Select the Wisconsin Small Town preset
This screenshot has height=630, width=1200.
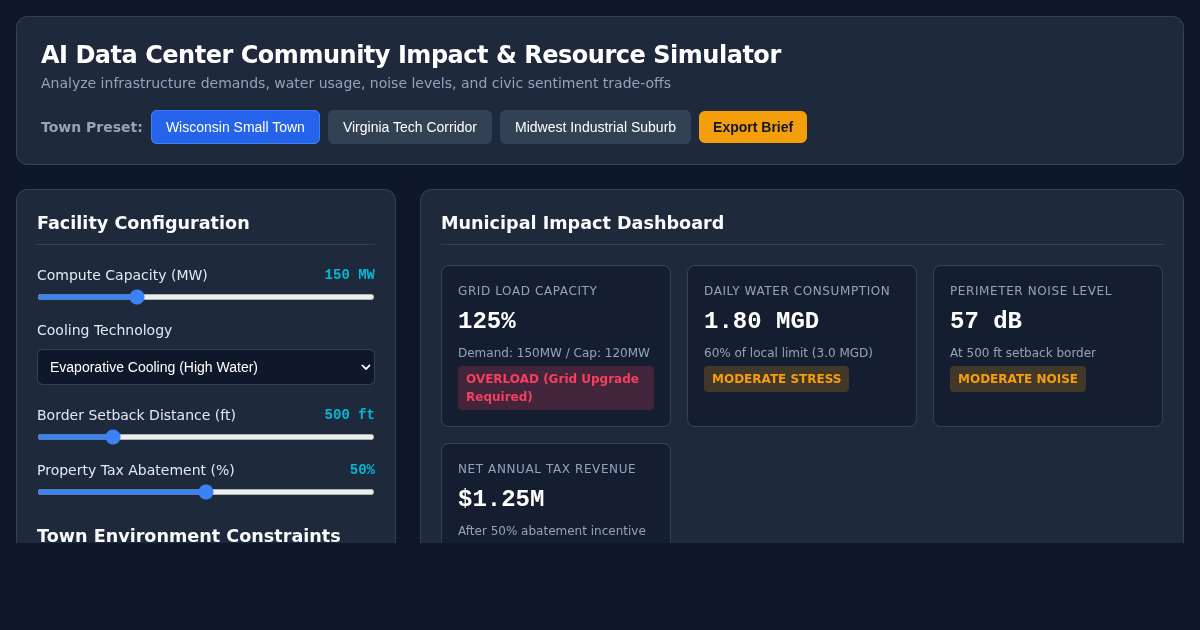click(x=235, y=127)
